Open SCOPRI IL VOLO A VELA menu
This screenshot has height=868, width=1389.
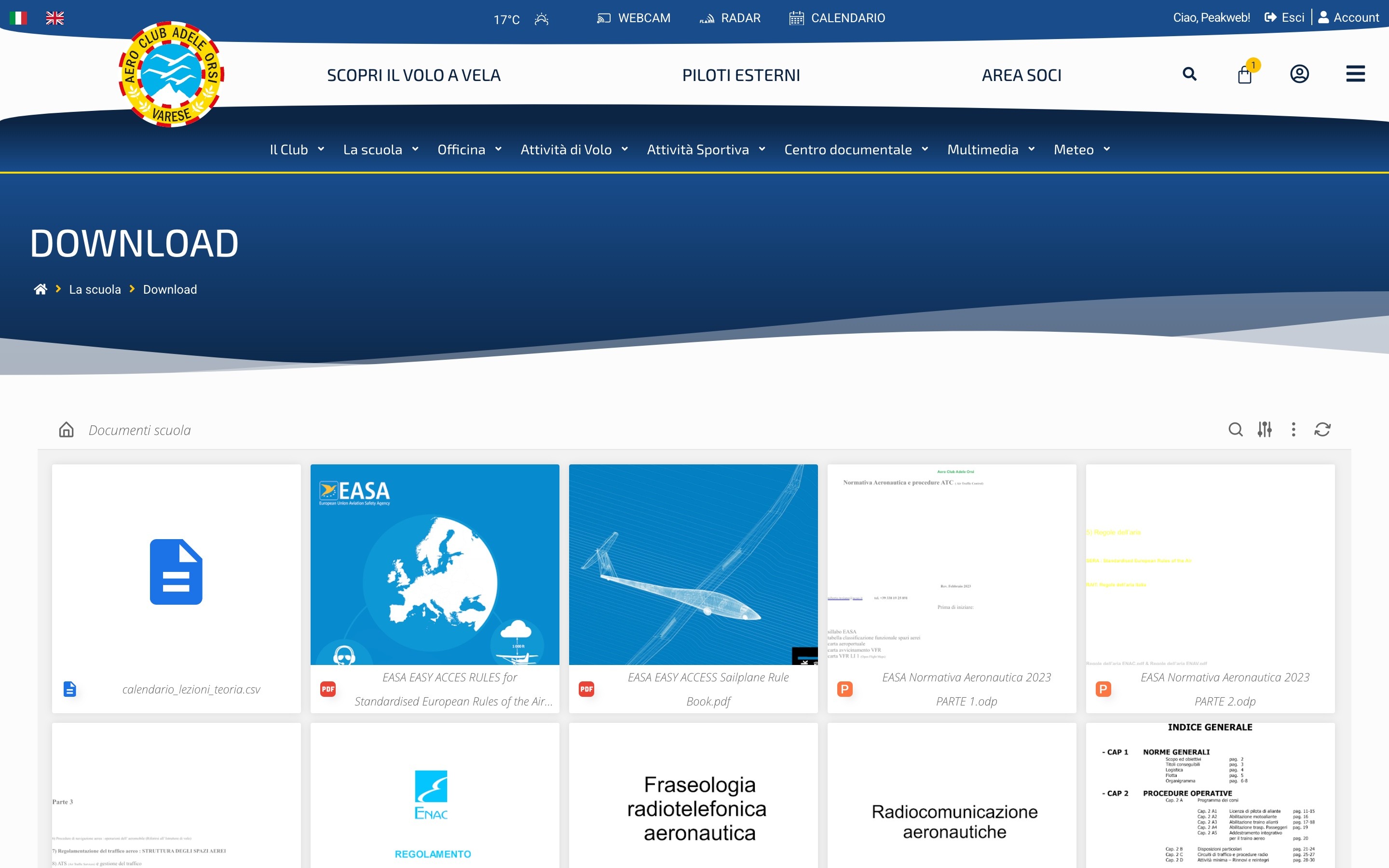click(414, 75)
